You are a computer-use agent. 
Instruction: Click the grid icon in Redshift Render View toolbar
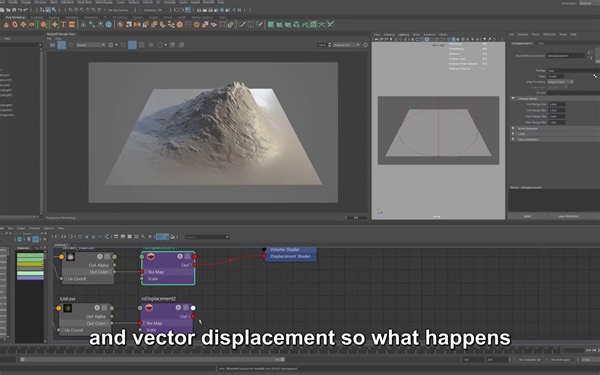(x=141, y=45)
